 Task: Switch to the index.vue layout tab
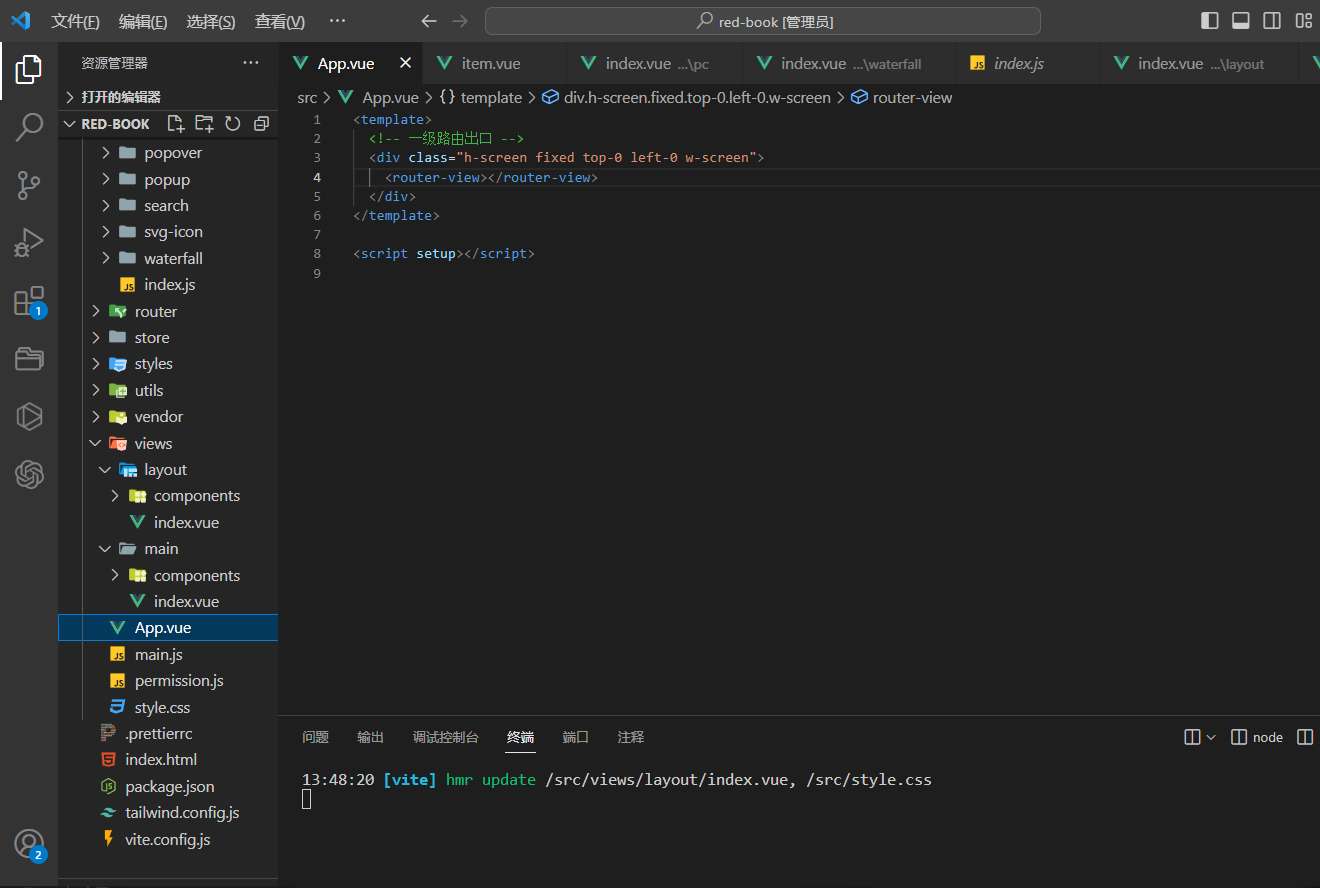(1199, 63)
